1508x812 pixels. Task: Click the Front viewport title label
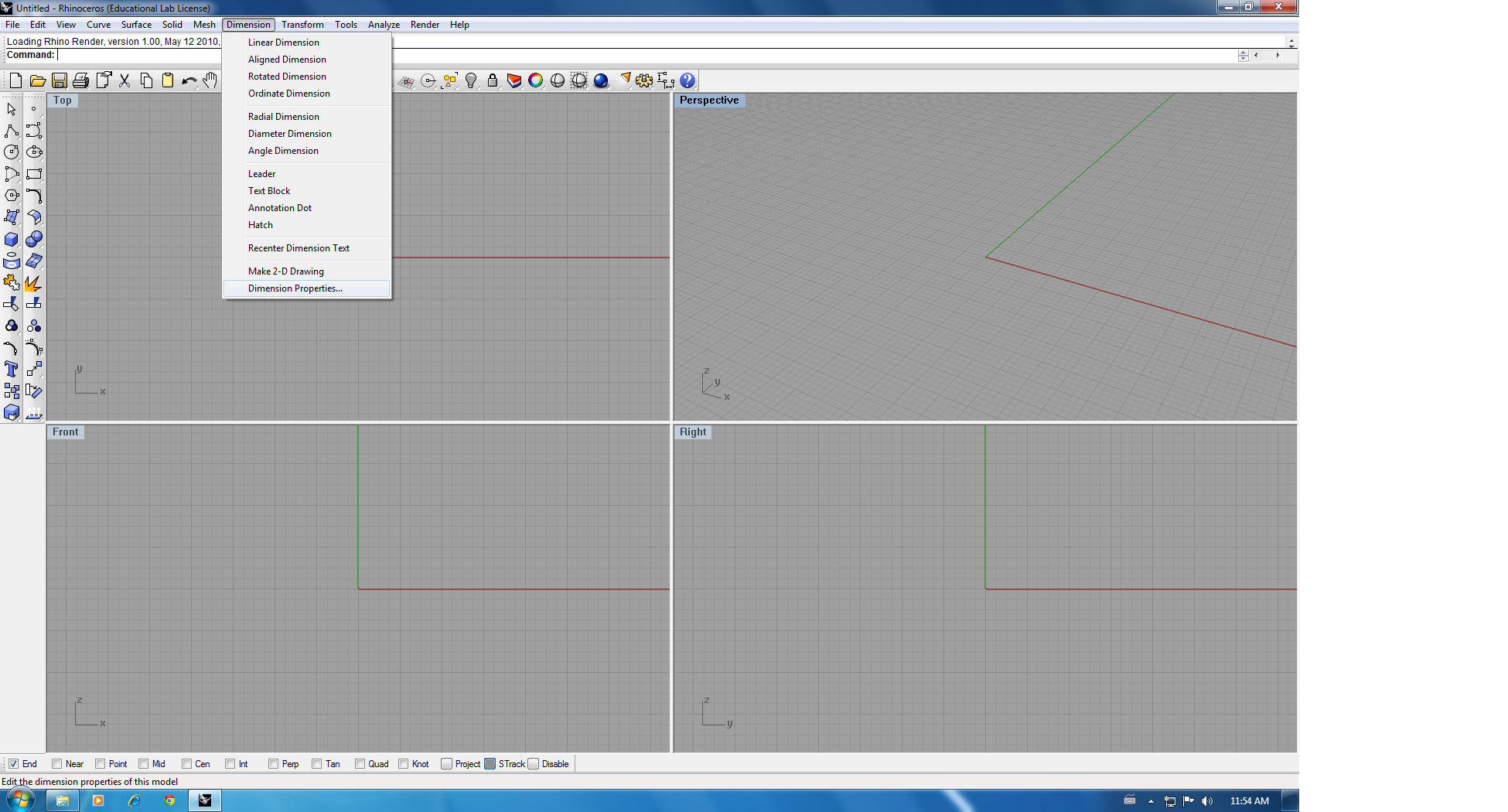coord(66,432)
